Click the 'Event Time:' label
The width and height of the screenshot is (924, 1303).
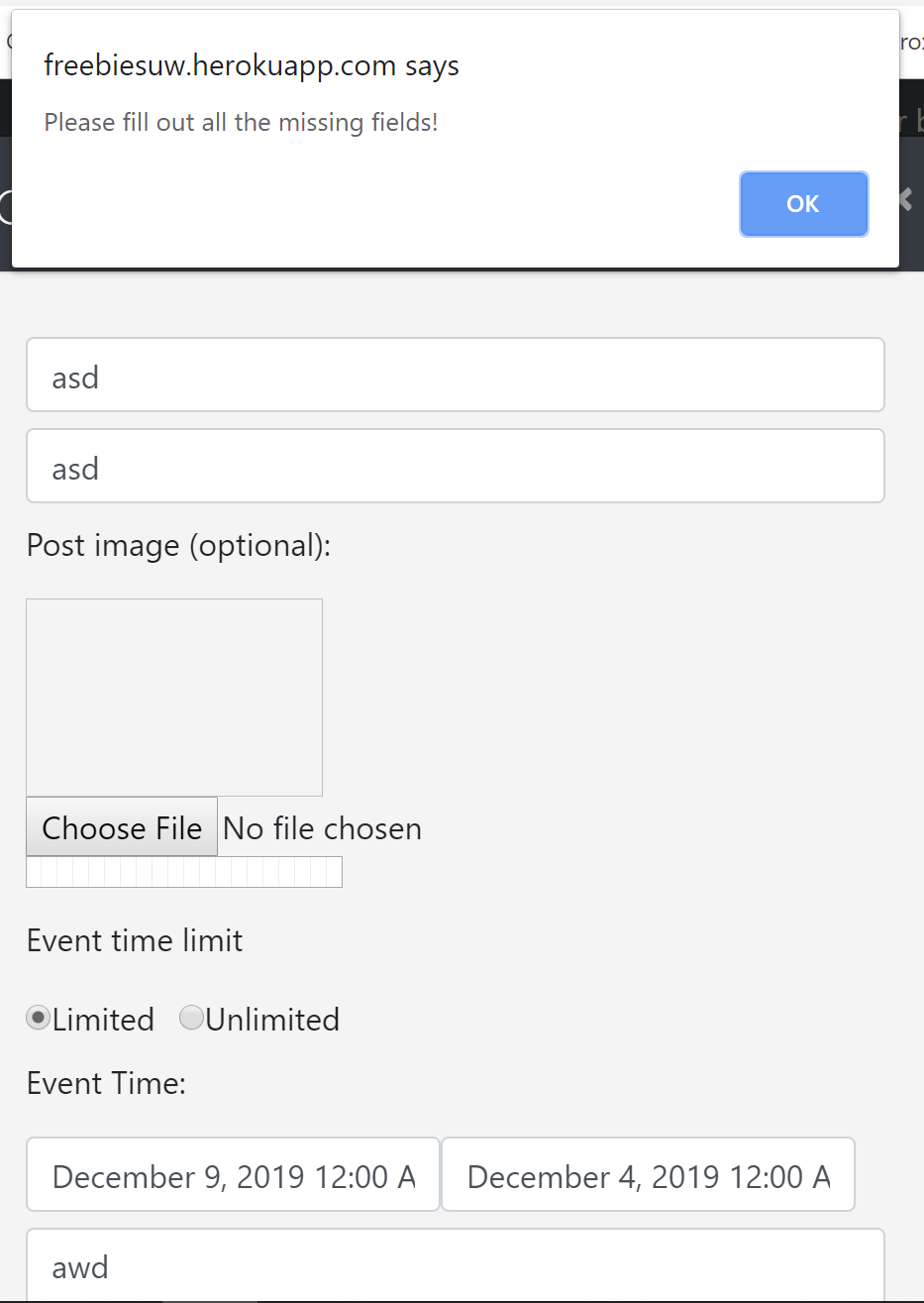(105, 1083)
